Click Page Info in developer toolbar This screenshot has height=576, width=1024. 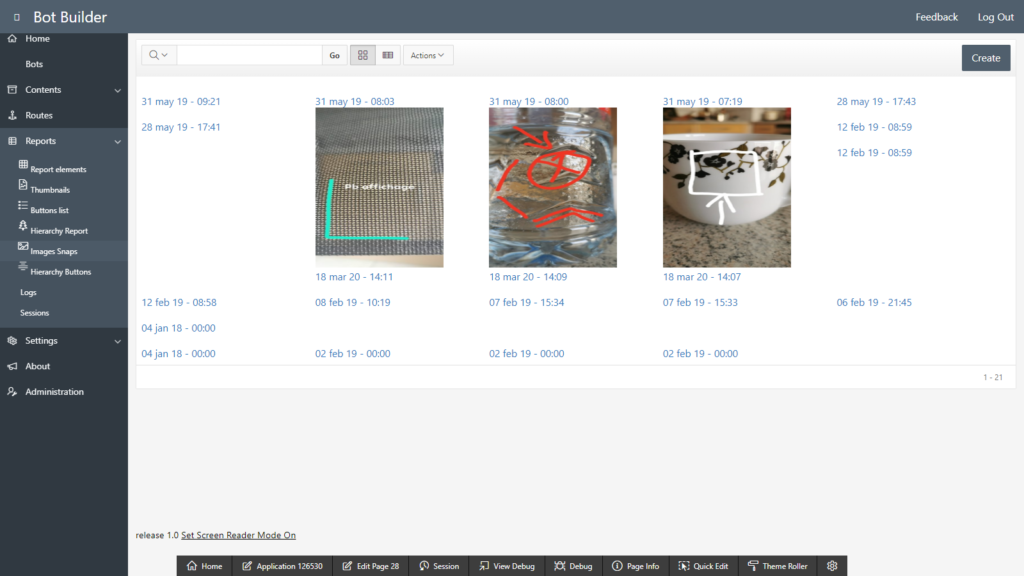point(635,566)
